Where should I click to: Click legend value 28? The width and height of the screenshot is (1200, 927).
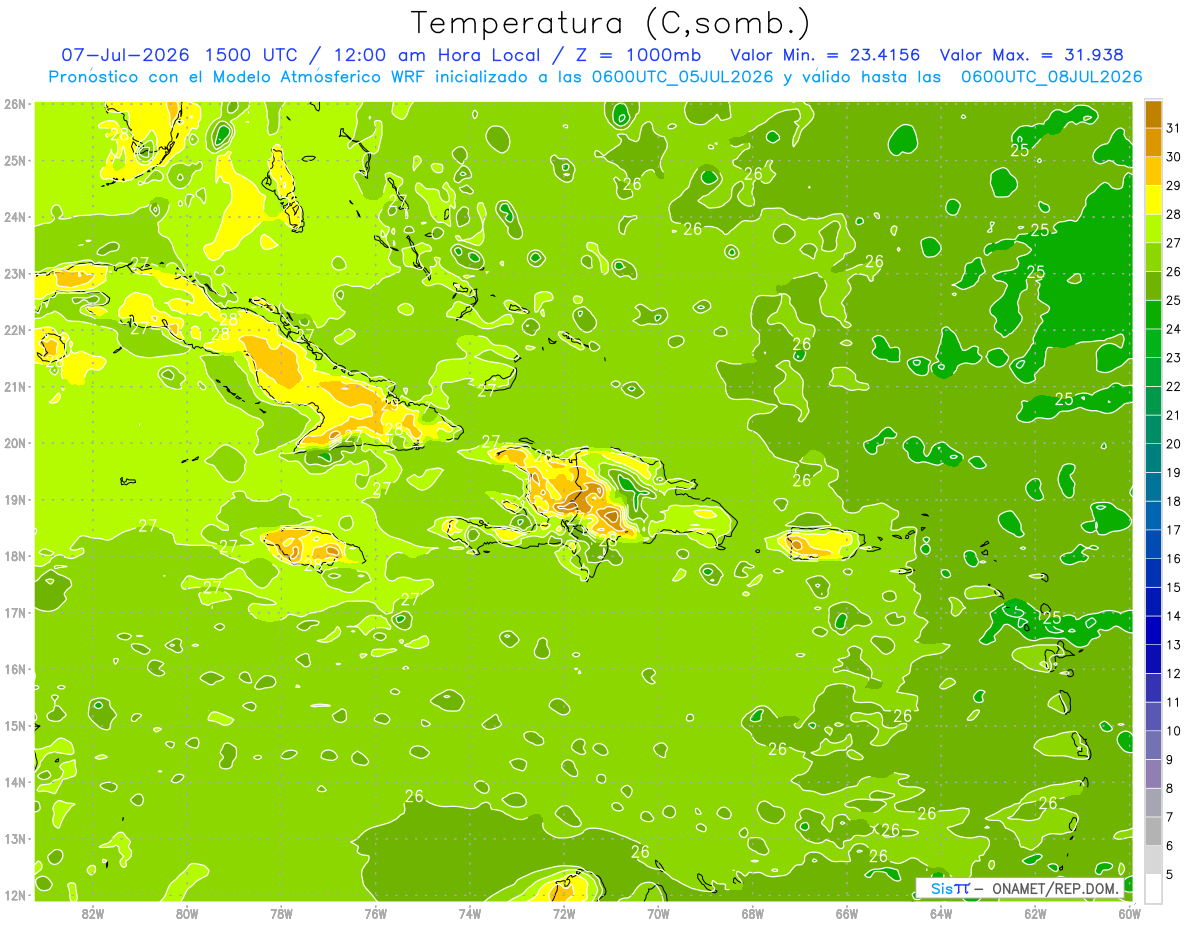coord(1173,214)
